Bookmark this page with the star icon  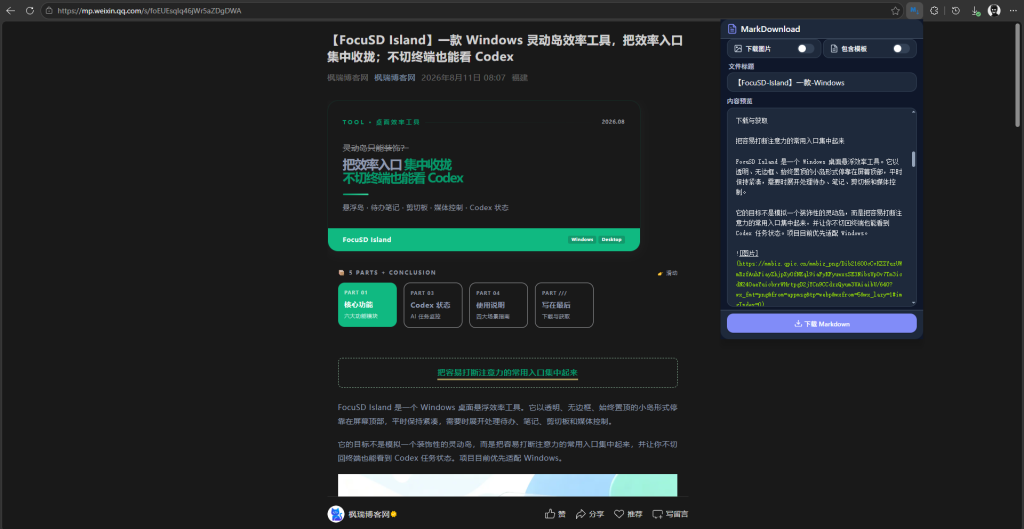click(x=895, y=10)
